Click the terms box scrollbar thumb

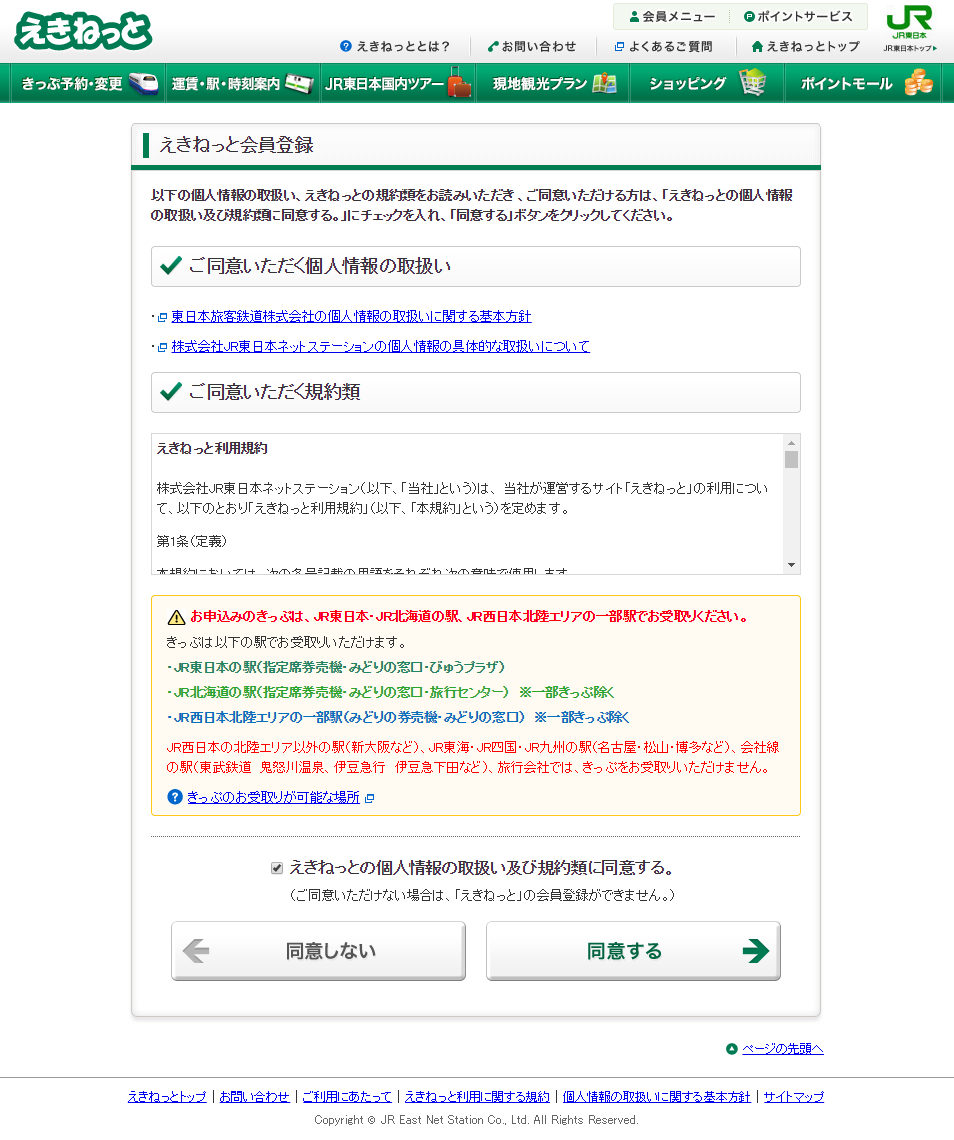(791, 459)
